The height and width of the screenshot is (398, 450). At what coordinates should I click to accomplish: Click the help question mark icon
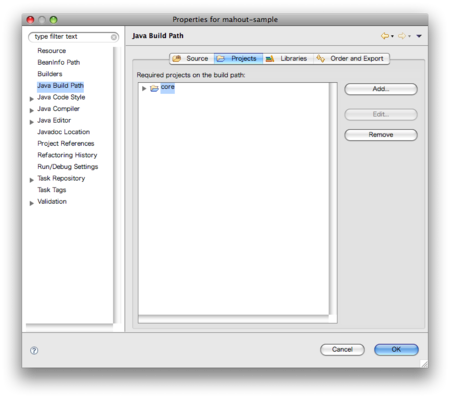(34, 350)
